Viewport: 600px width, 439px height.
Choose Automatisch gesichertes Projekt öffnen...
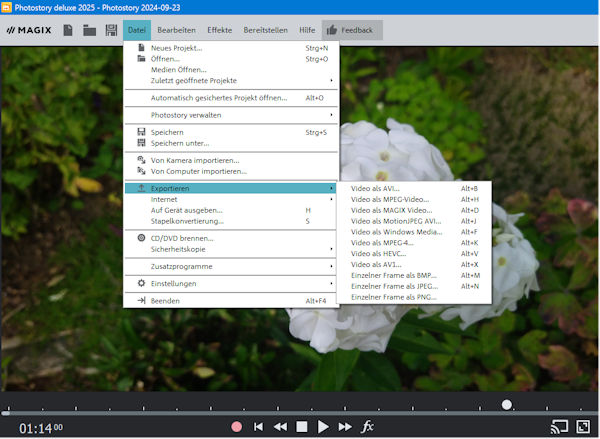click(231, 98)
